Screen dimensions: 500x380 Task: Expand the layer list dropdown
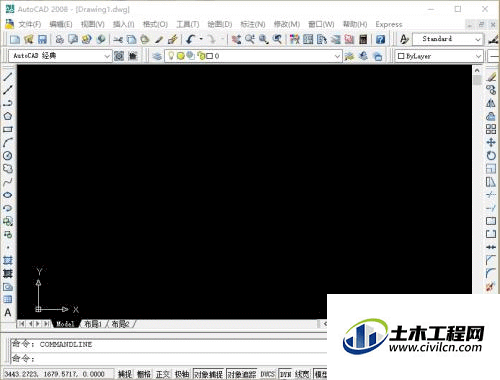point(337,56)
